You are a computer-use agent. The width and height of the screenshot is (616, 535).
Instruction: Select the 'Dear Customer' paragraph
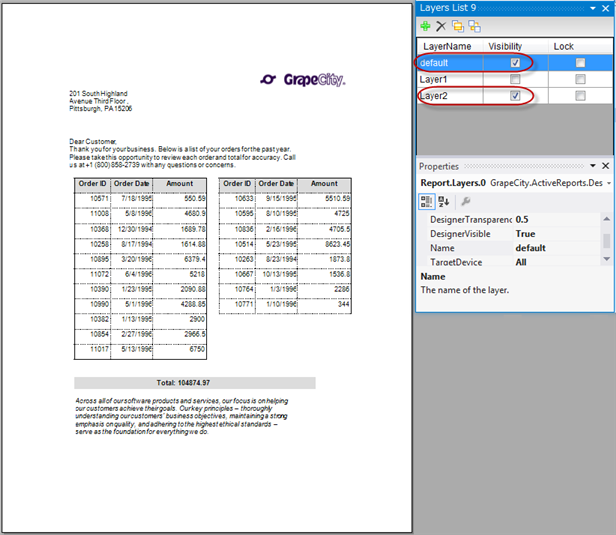click(x=182, y=153)
